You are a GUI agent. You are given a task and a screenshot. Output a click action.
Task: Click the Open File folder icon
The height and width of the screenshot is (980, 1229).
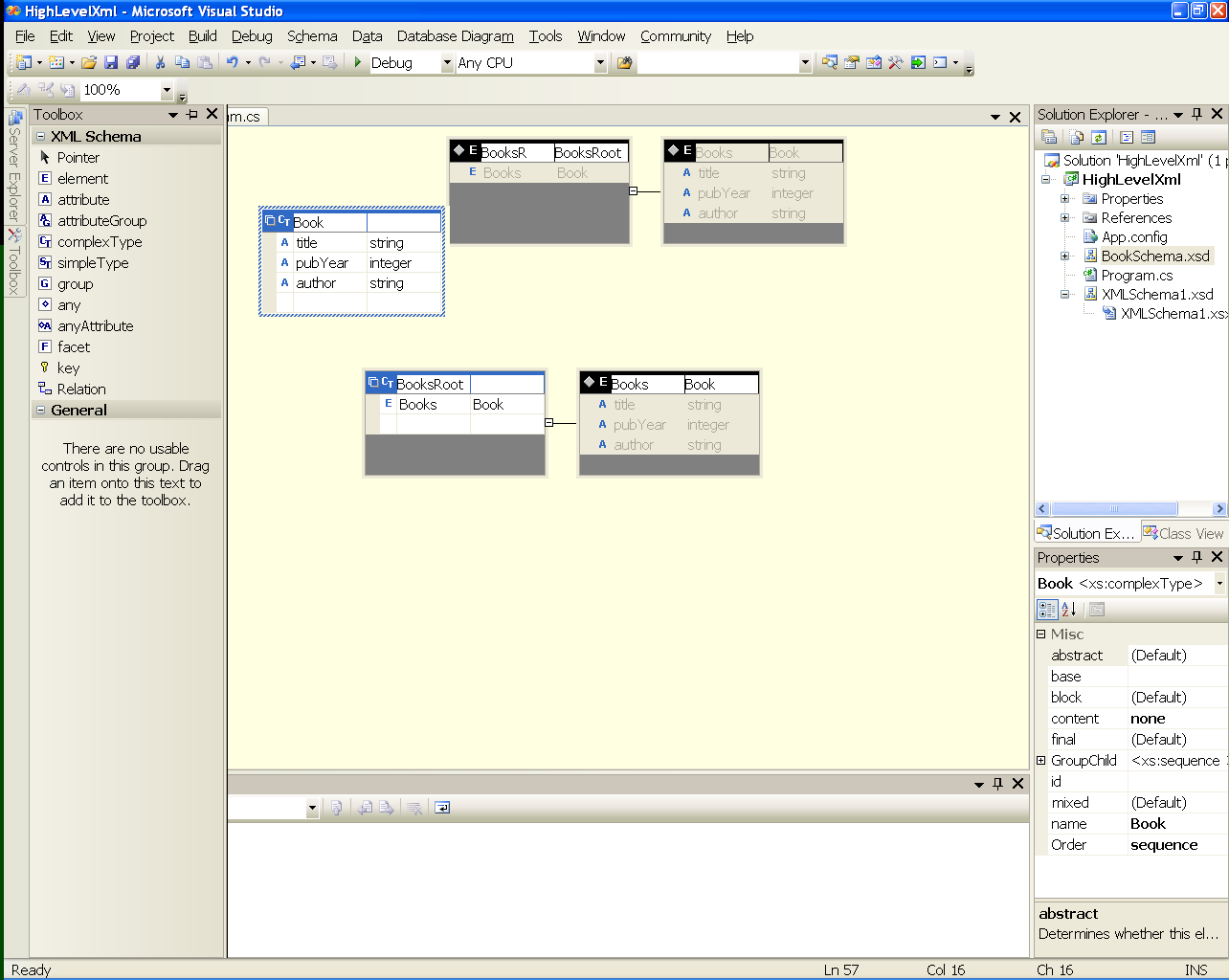[89, 62]
